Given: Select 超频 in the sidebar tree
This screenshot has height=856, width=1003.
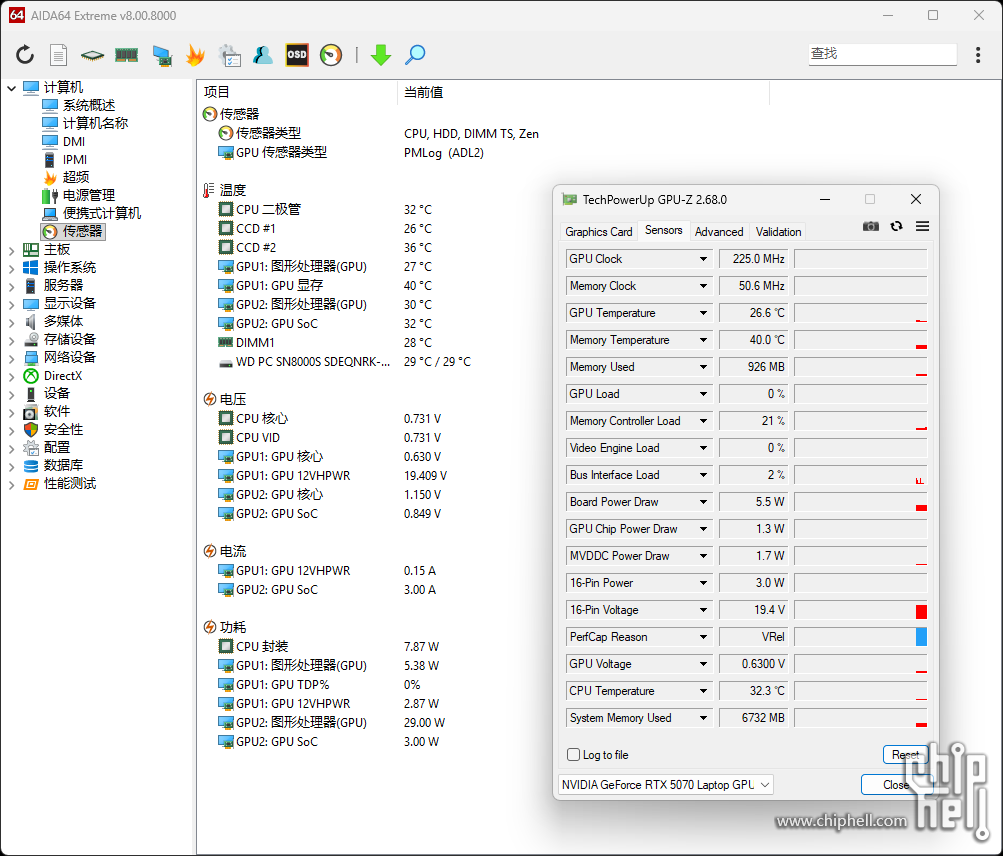Looking at the screenshot, I should [76, 177].
